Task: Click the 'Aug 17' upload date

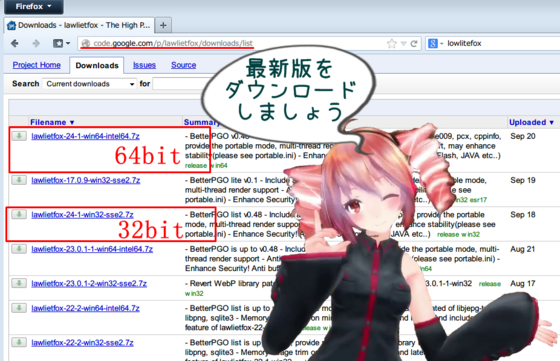Action: click(x=523, y=284)
